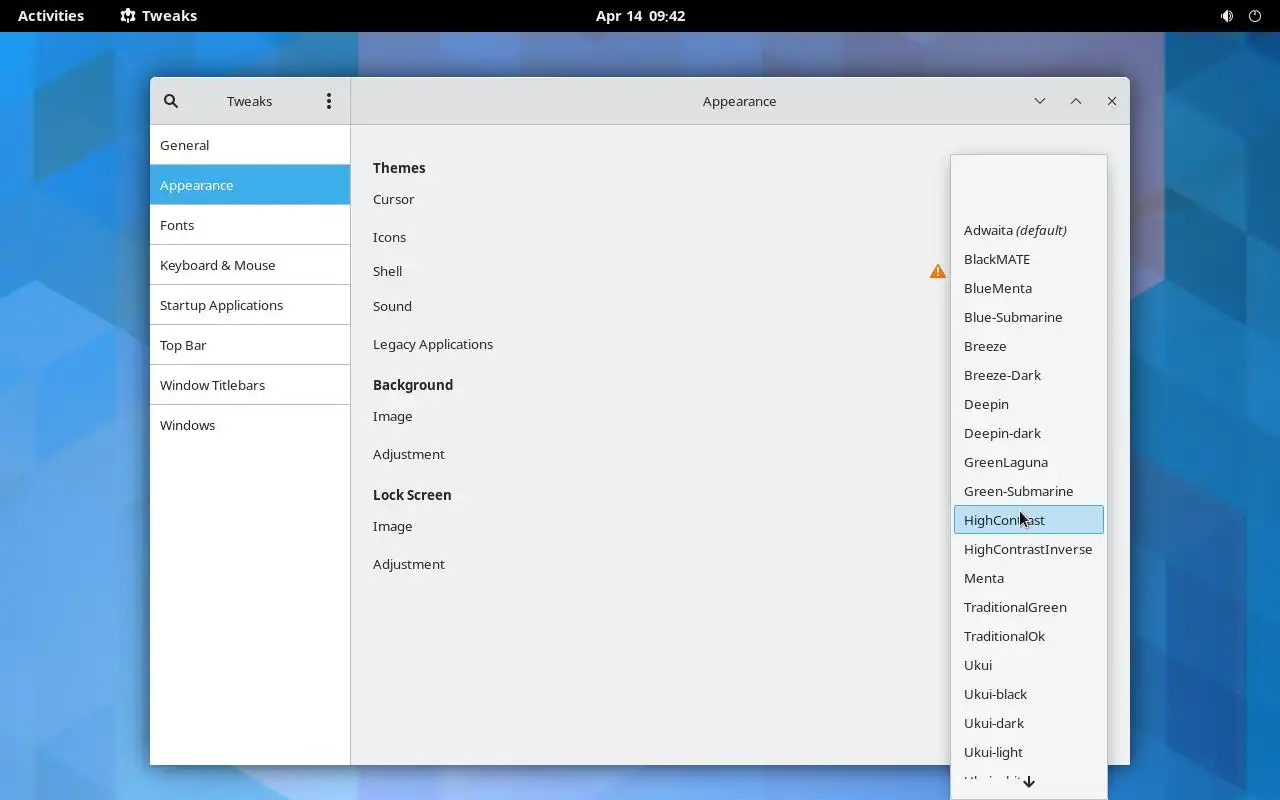Select Ukui-light option
This screenshot has width=1280, height=800.
click(1029, 752)
